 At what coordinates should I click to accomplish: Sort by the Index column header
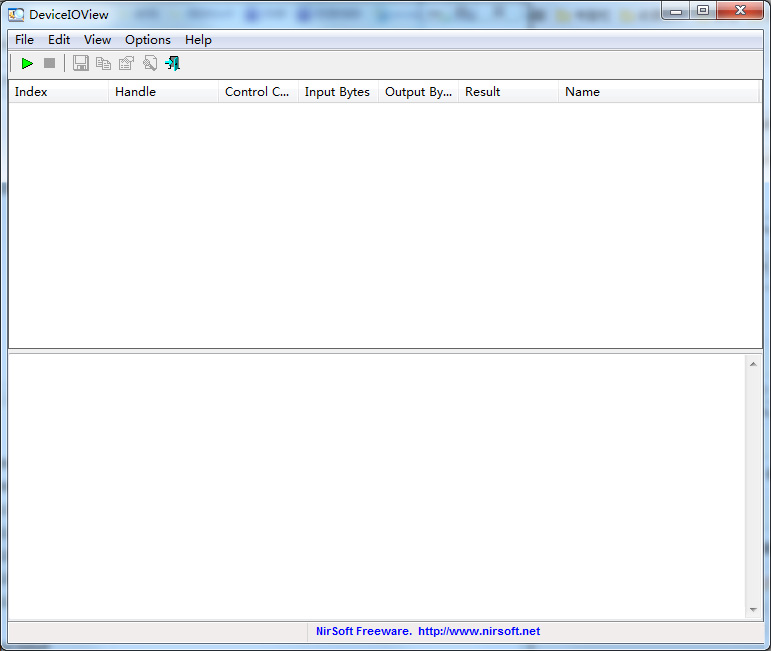point(59,92)
